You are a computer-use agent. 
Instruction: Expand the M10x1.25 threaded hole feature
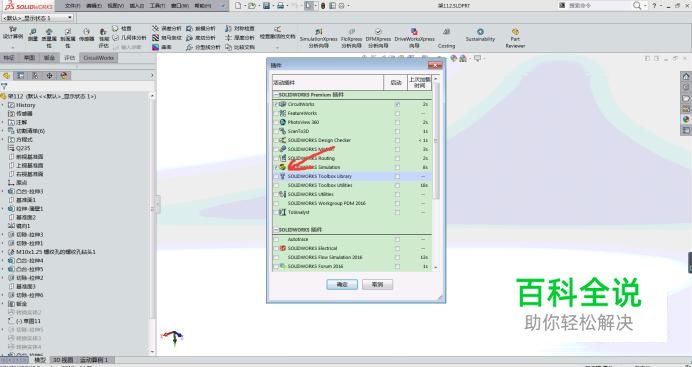[3, 252]
